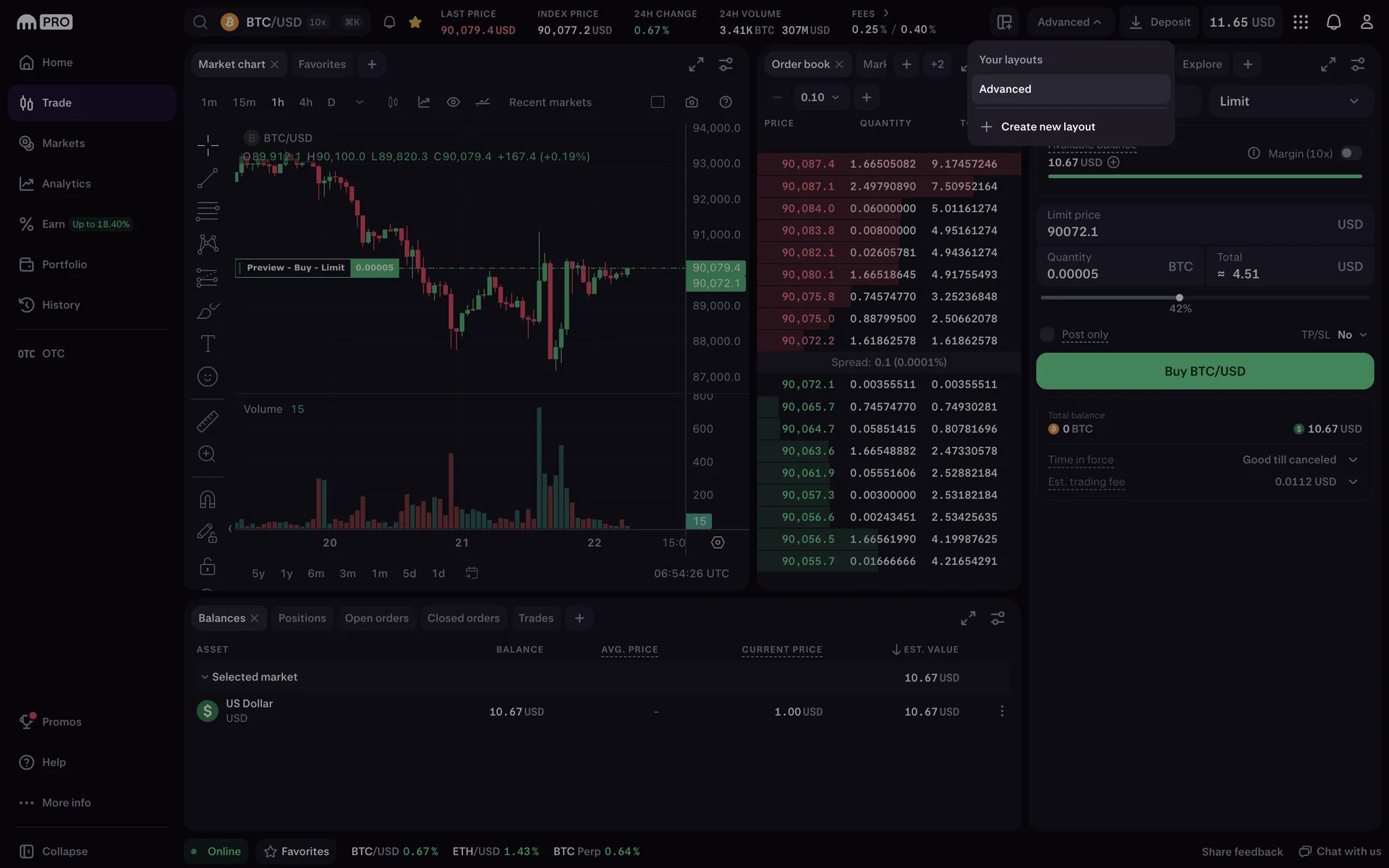This screenshot has height=868, width=1389.
Task: Switch to the Open orders tab
Action: [376, 618]
